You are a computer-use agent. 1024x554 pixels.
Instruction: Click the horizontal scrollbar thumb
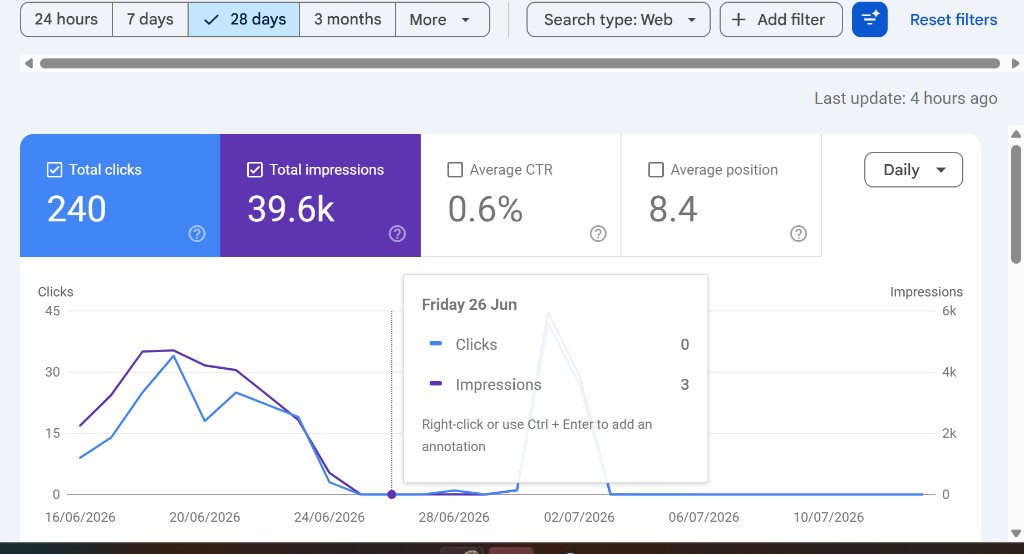click(x=520, y=63)
